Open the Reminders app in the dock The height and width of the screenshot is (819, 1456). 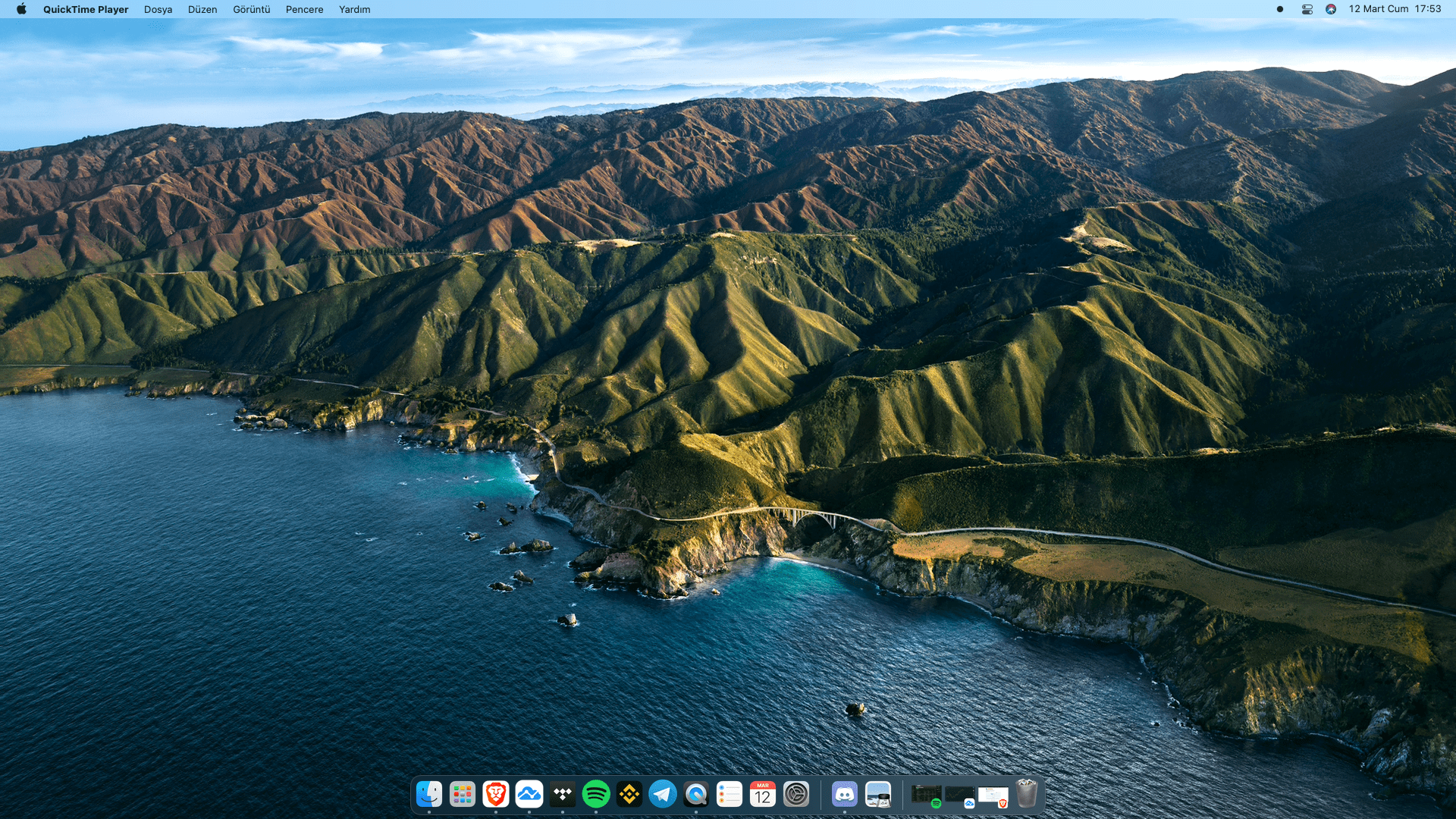[730, 794]
